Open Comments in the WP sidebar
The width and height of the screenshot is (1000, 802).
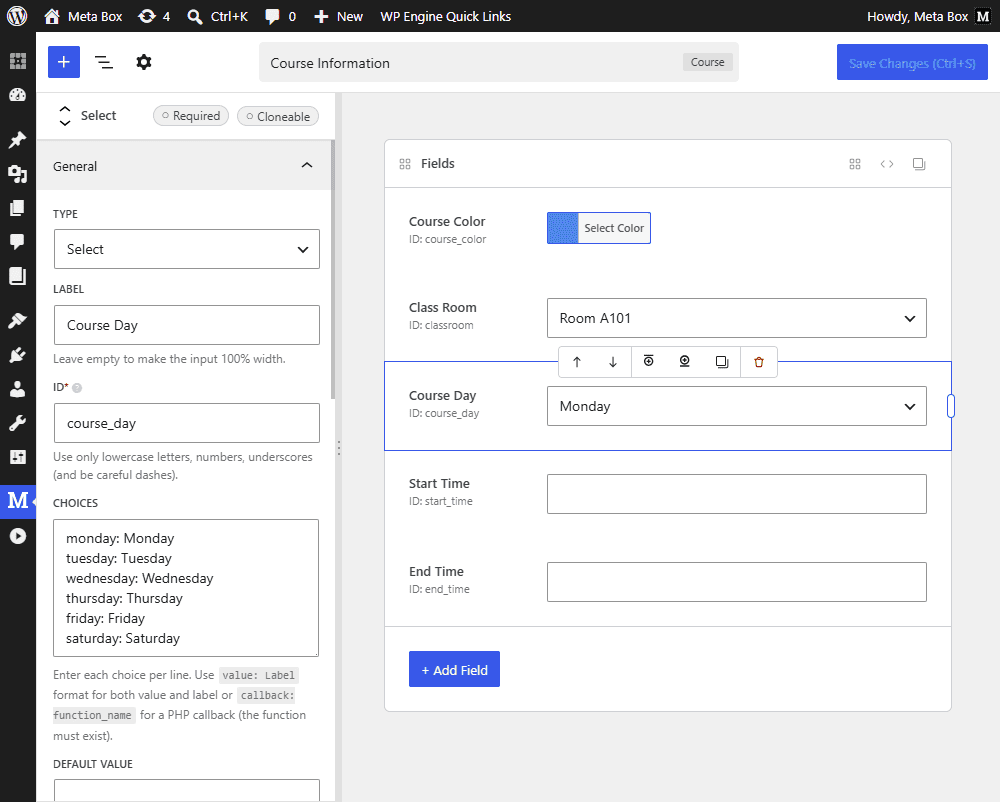(x=18, y=242)
